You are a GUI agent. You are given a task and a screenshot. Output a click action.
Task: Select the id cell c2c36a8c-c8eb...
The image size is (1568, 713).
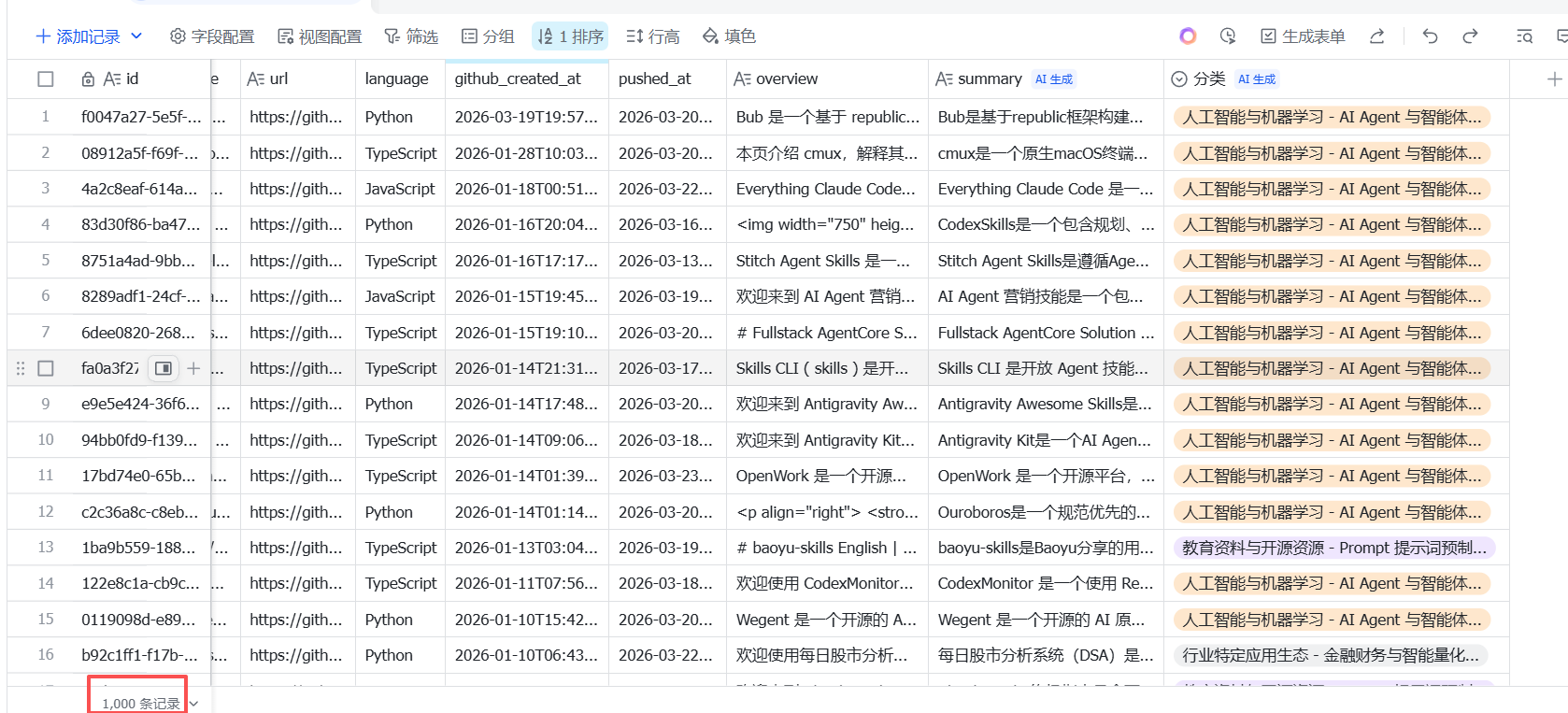(141, 512)
